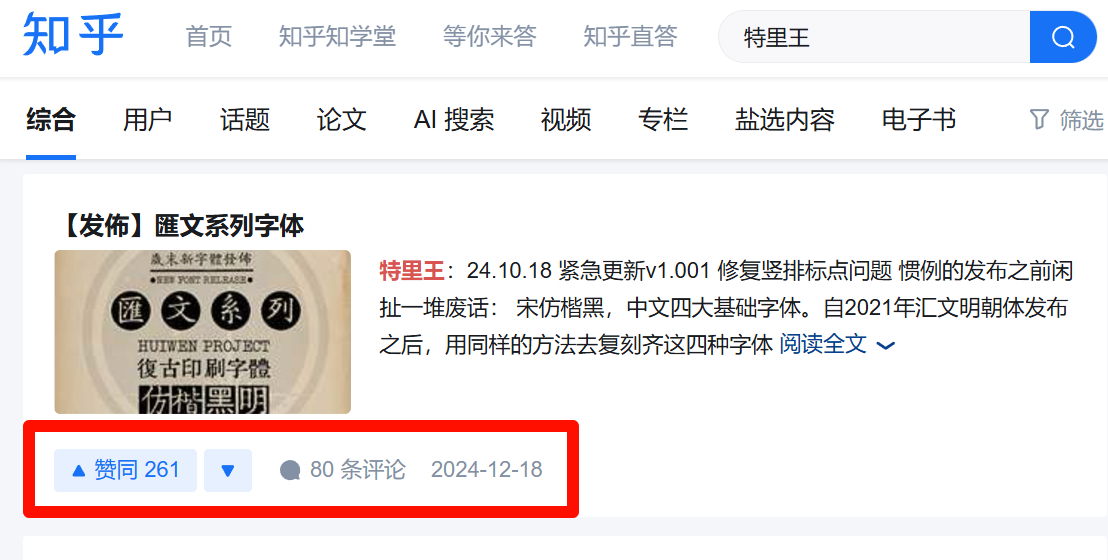Select the 专栏 tab
The height and width of the screenshot is (560, 1108).
pos(663,119)
